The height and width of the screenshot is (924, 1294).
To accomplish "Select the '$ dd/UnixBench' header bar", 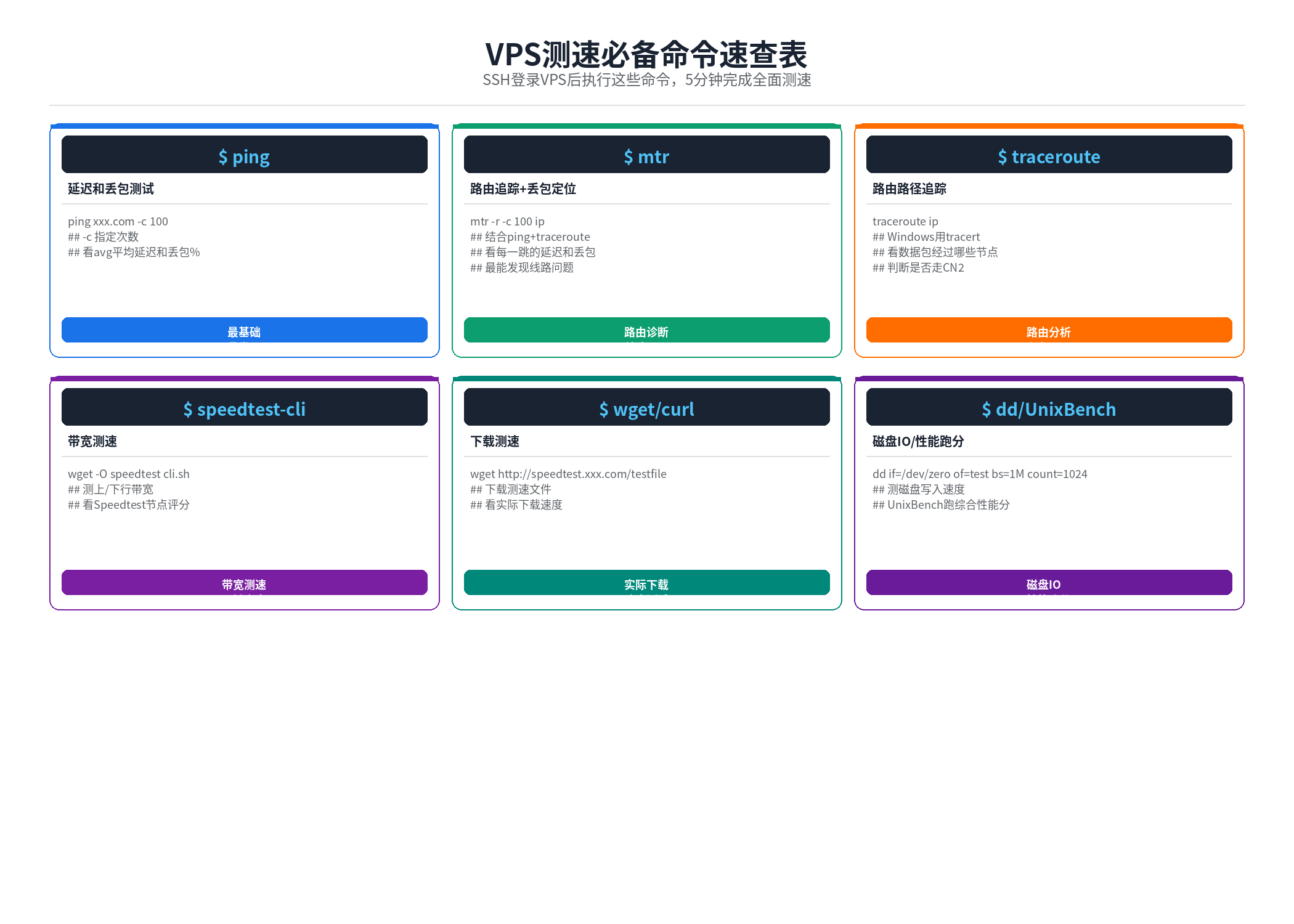I will pos(1049,407).
